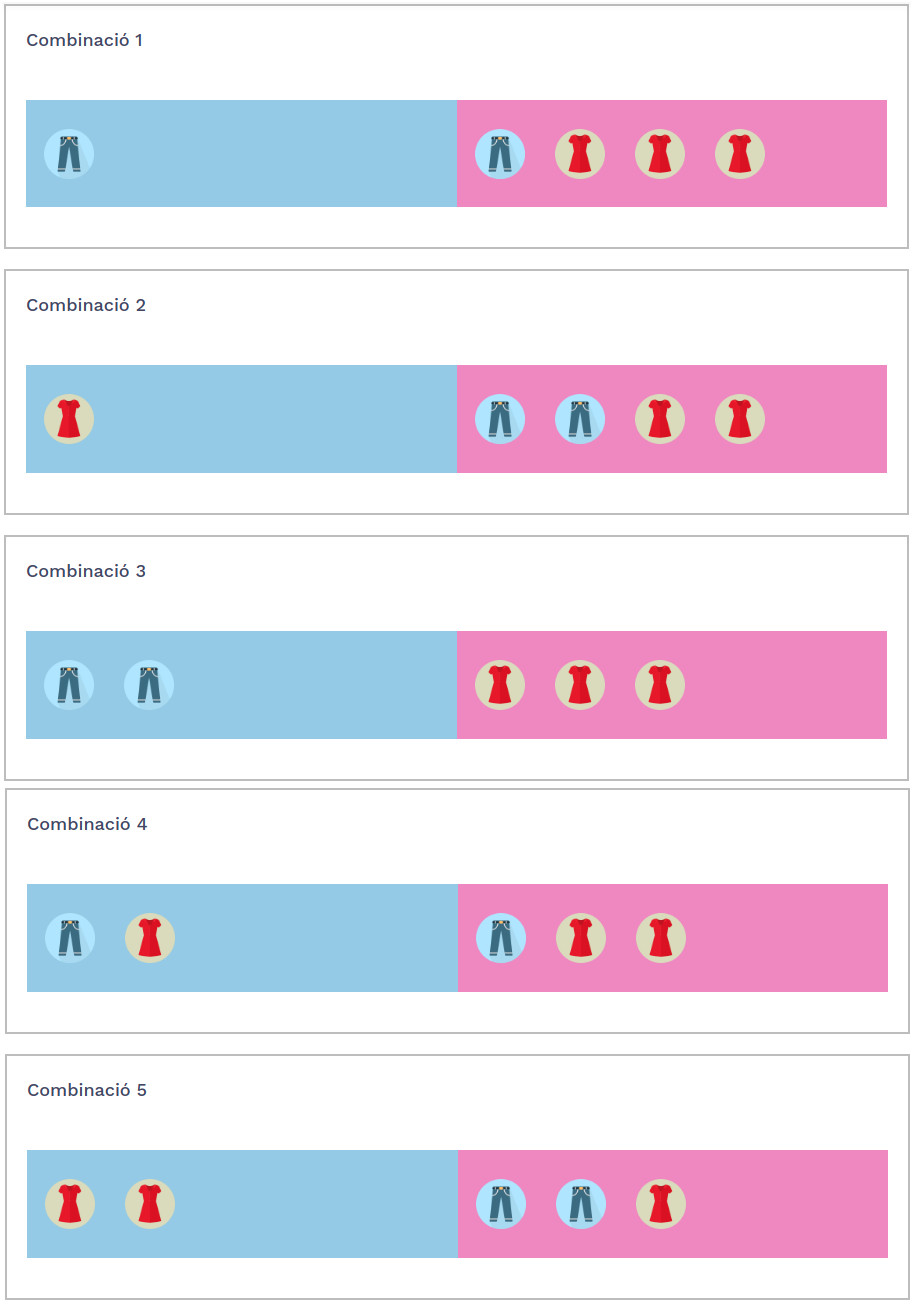Click the Combinació 1 heading

pos(85,40)
